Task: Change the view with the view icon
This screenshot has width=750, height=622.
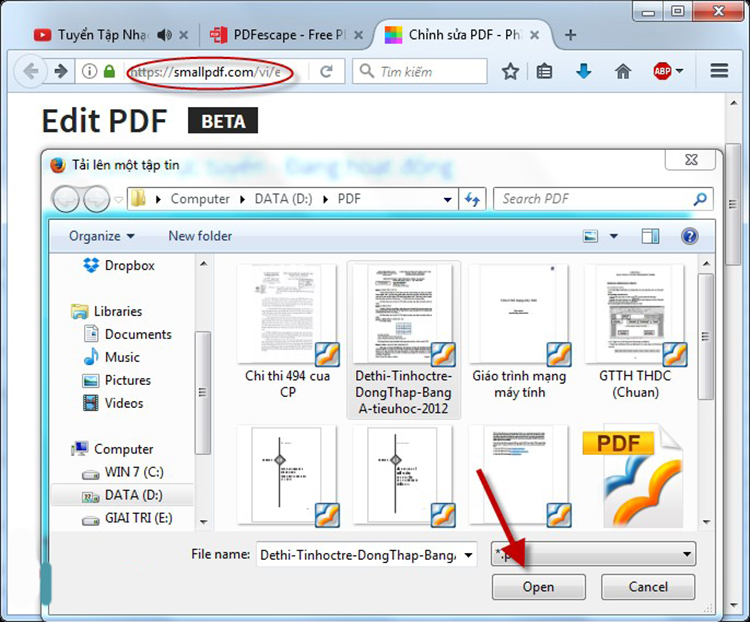Action: (x=591, y=236)
